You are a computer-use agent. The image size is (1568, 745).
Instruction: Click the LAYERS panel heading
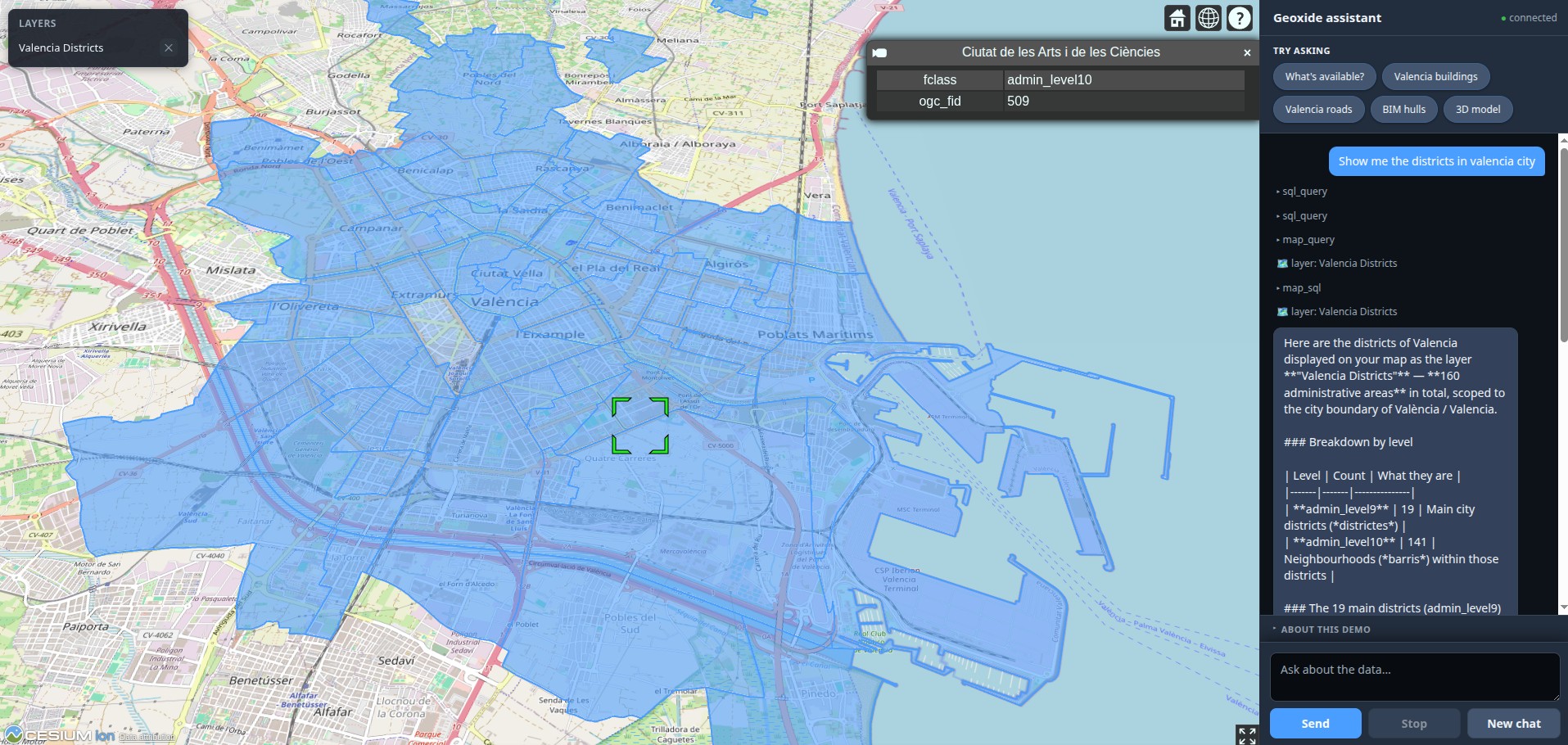pos(38,24)
